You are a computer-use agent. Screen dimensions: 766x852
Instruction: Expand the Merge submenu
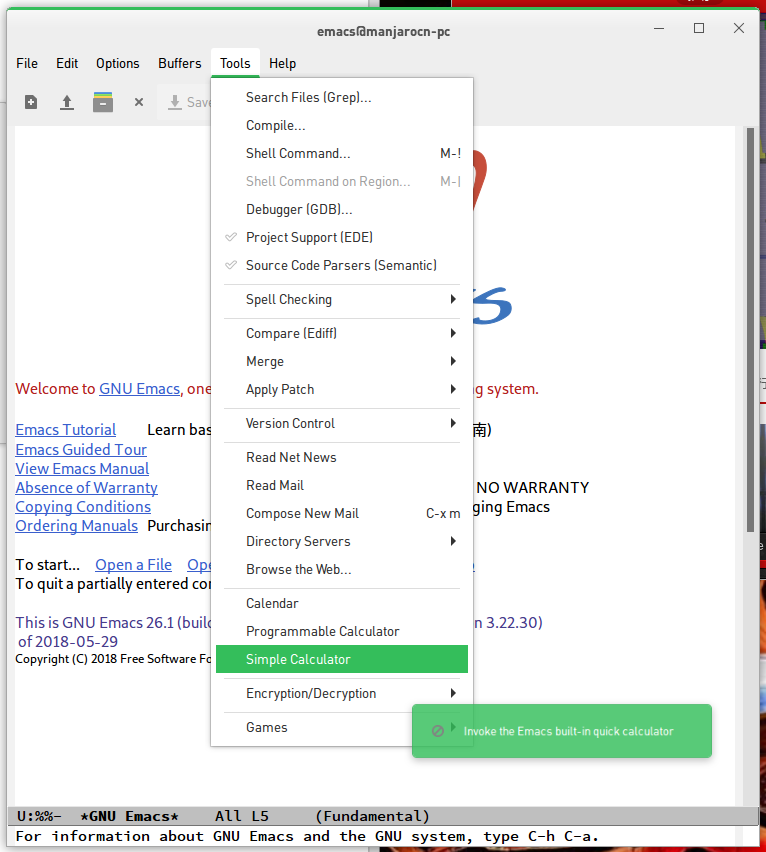coord(342,361)
